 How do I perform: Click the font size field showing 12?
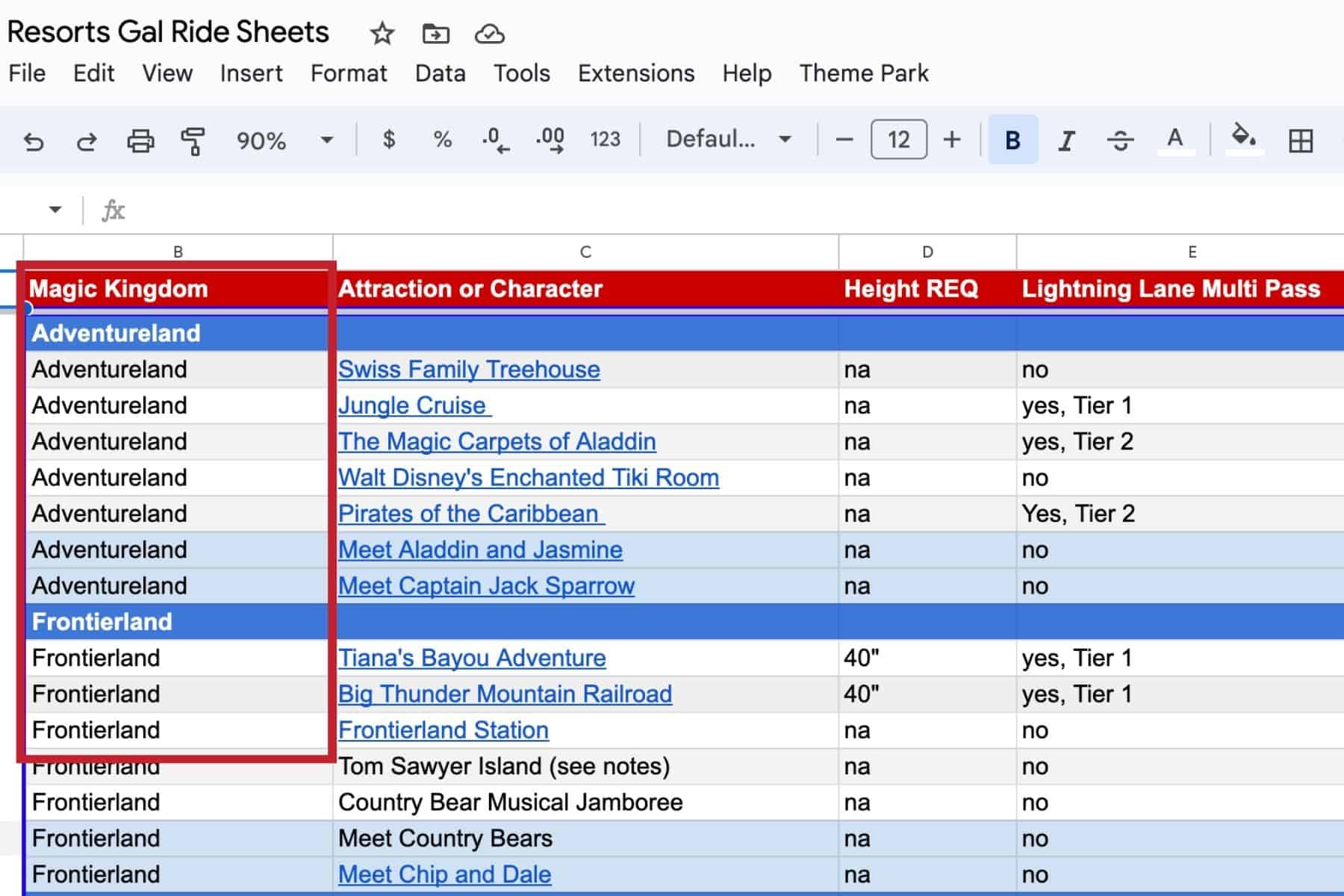[899, 140]
